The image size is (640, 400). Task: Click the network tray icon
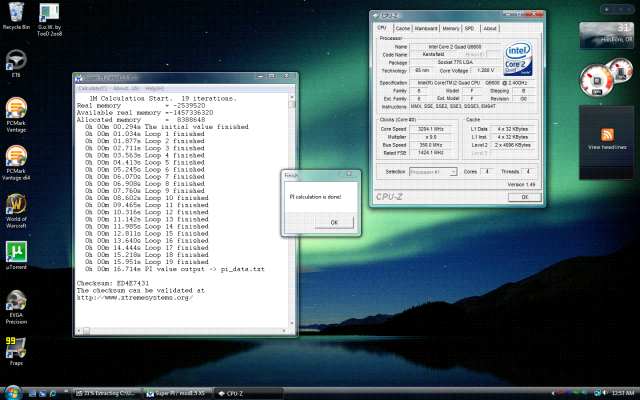[597, 393]
